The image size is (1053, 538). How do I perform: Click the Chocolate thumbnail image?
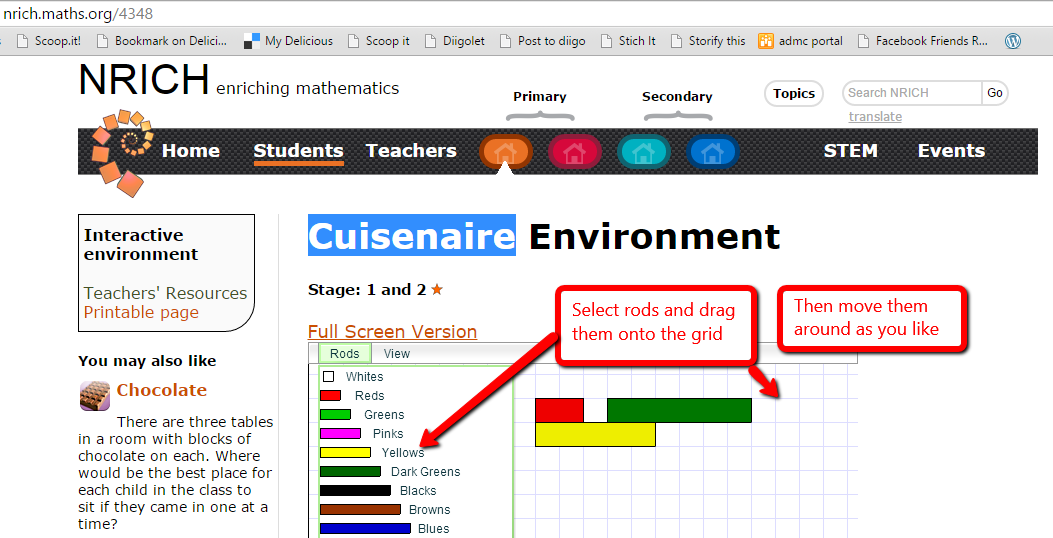[x=95, y=396]
